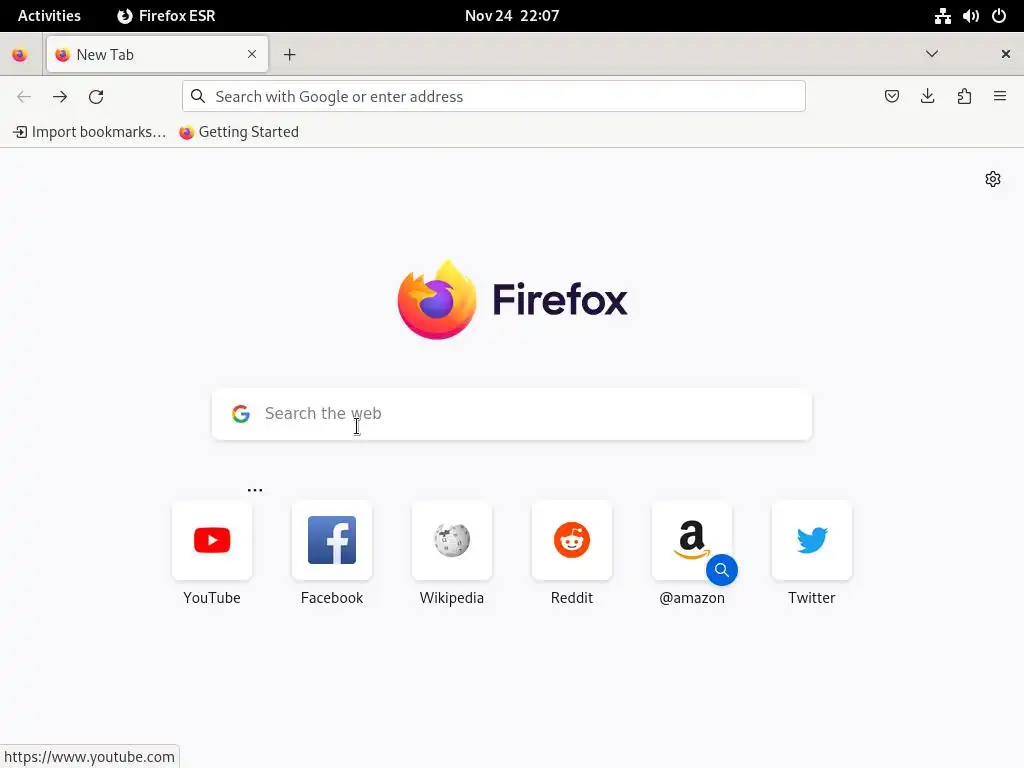Open the Extensions puzzle icon
The width and height of the screenshot is (1024, 768).
964,97
